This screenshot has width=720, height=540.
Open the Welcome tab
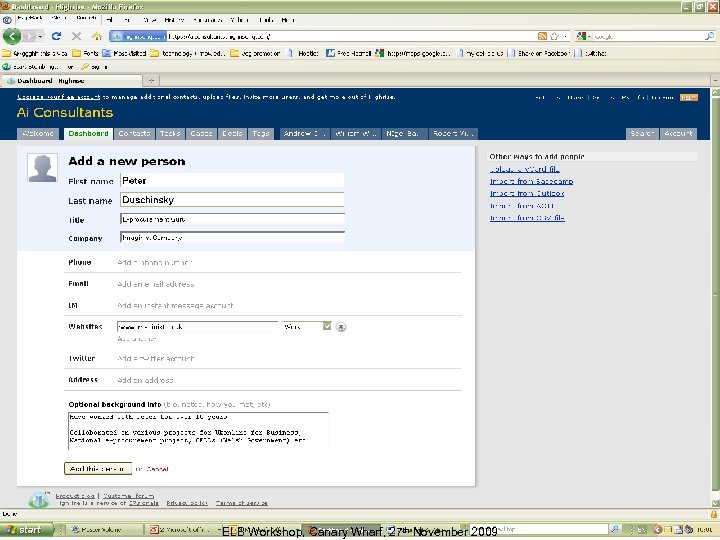pos(38,134)
